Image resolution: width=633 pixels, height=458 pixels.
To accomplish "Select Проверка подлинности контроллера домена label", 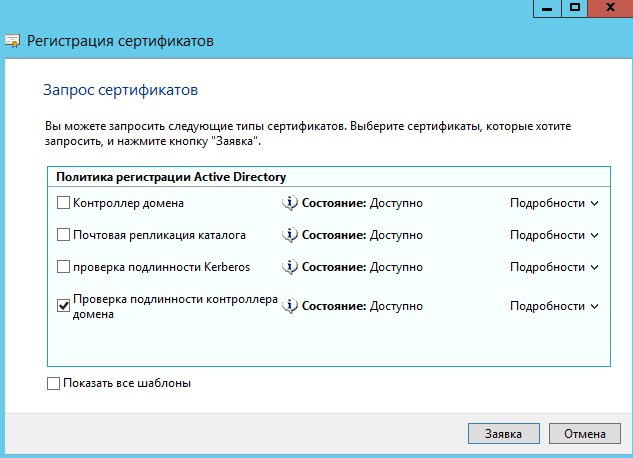I will coord(175,306).
